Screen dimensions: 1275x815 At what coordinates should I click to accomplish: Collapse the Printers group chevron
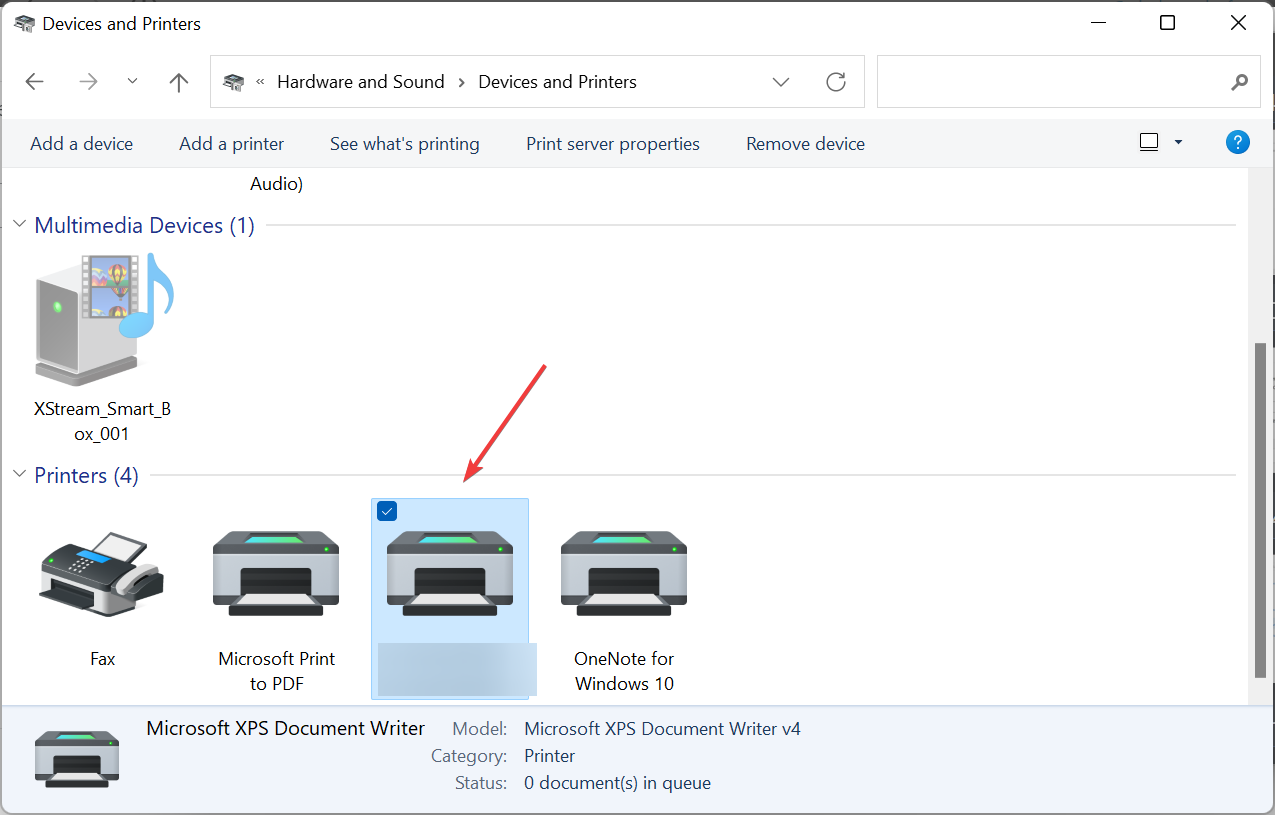tap(20, 474)
